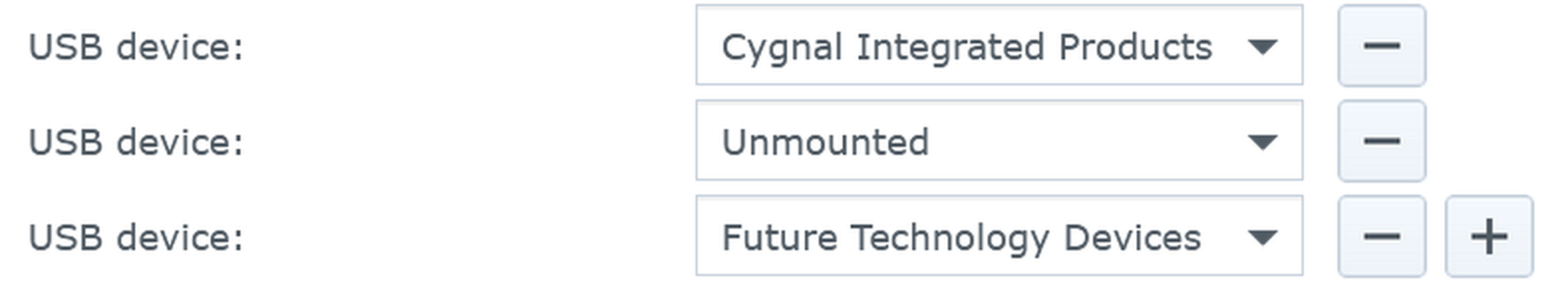Remove the Unmounted USB device row
This screenshot has width=1568, height=286.
coord(1381,141)
